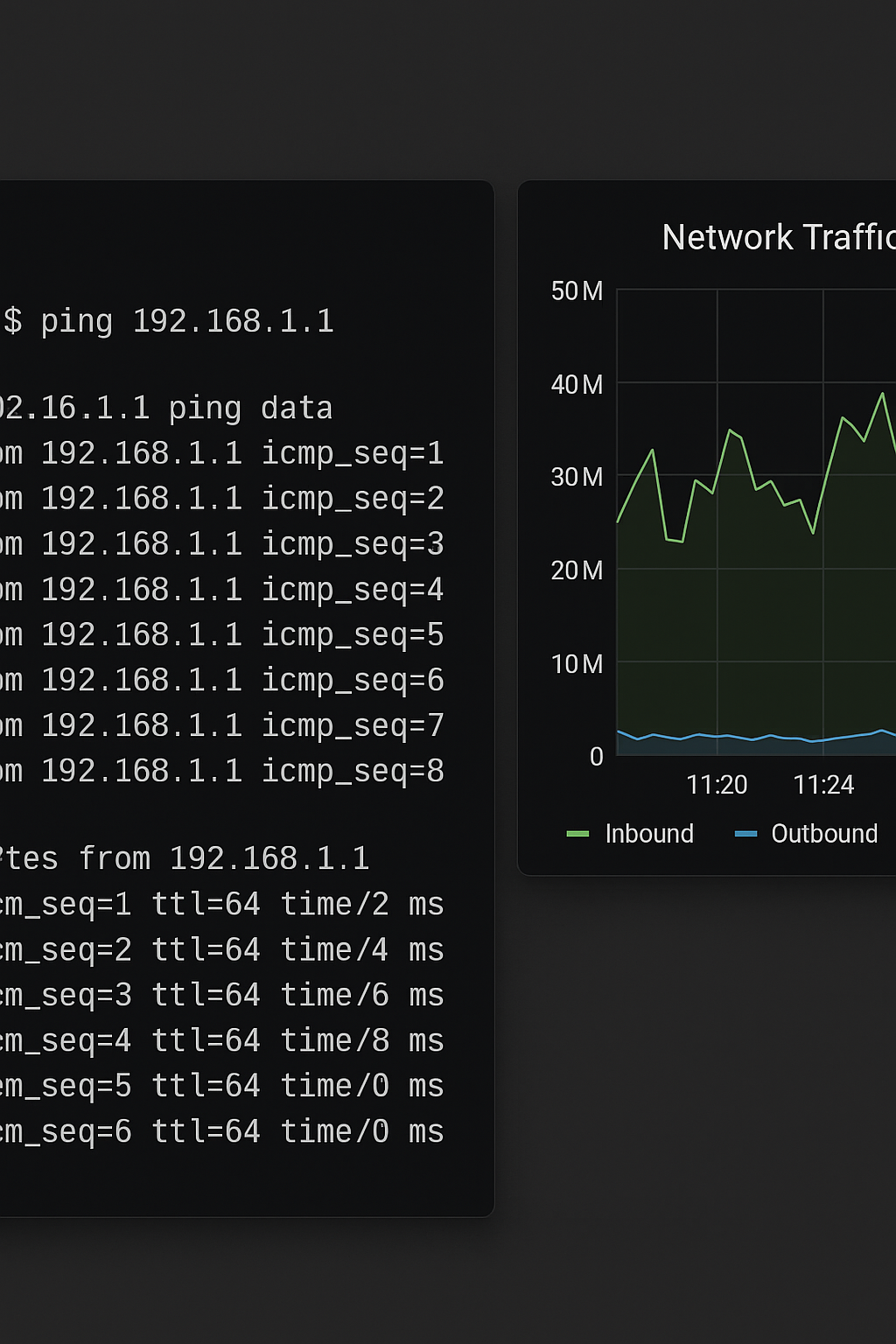Click the 11:20 time axis label

pos(717,785)
